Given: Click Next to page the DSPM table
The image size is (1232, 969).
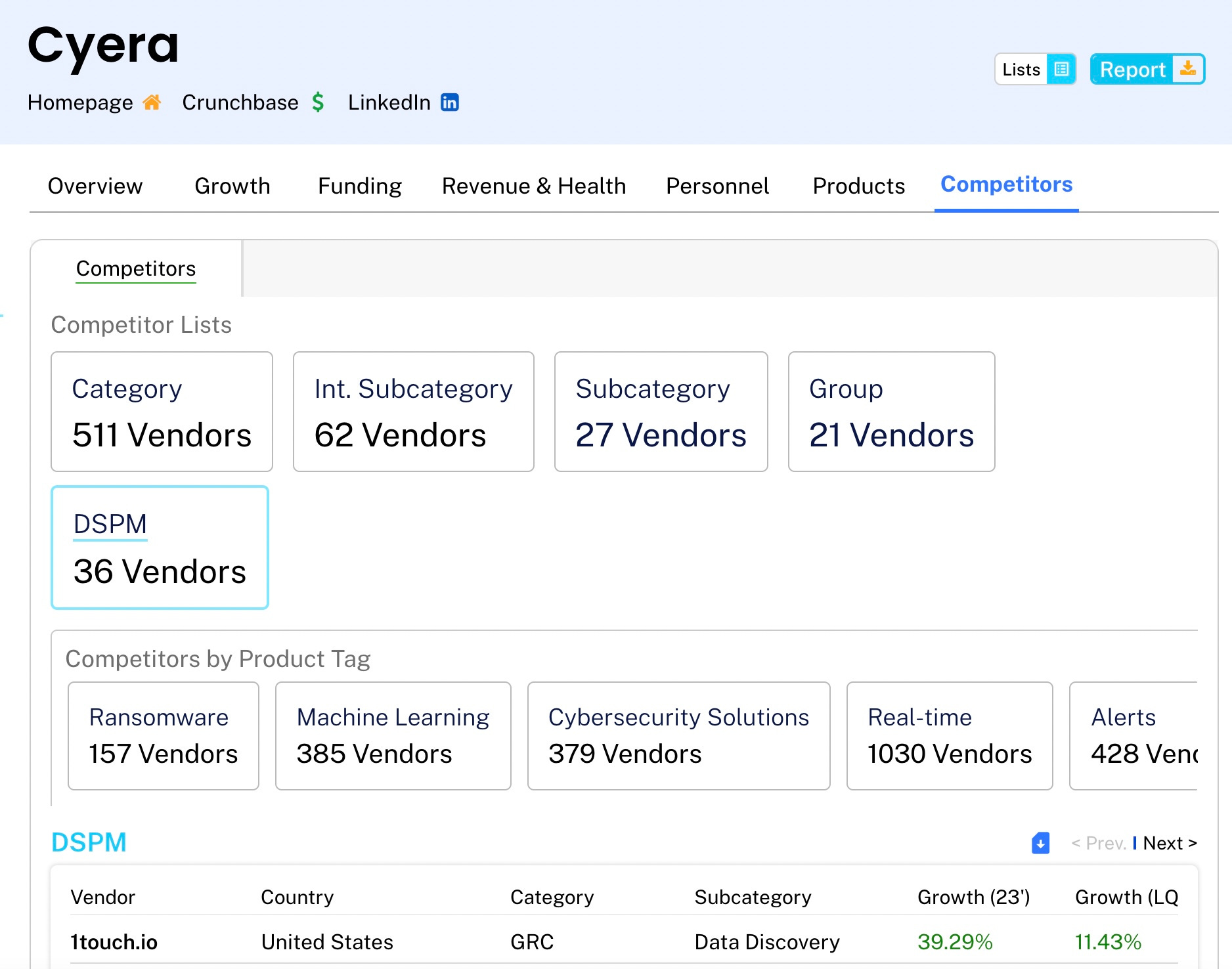Looking at the screenshot, I should click(x=1170, y=843).
